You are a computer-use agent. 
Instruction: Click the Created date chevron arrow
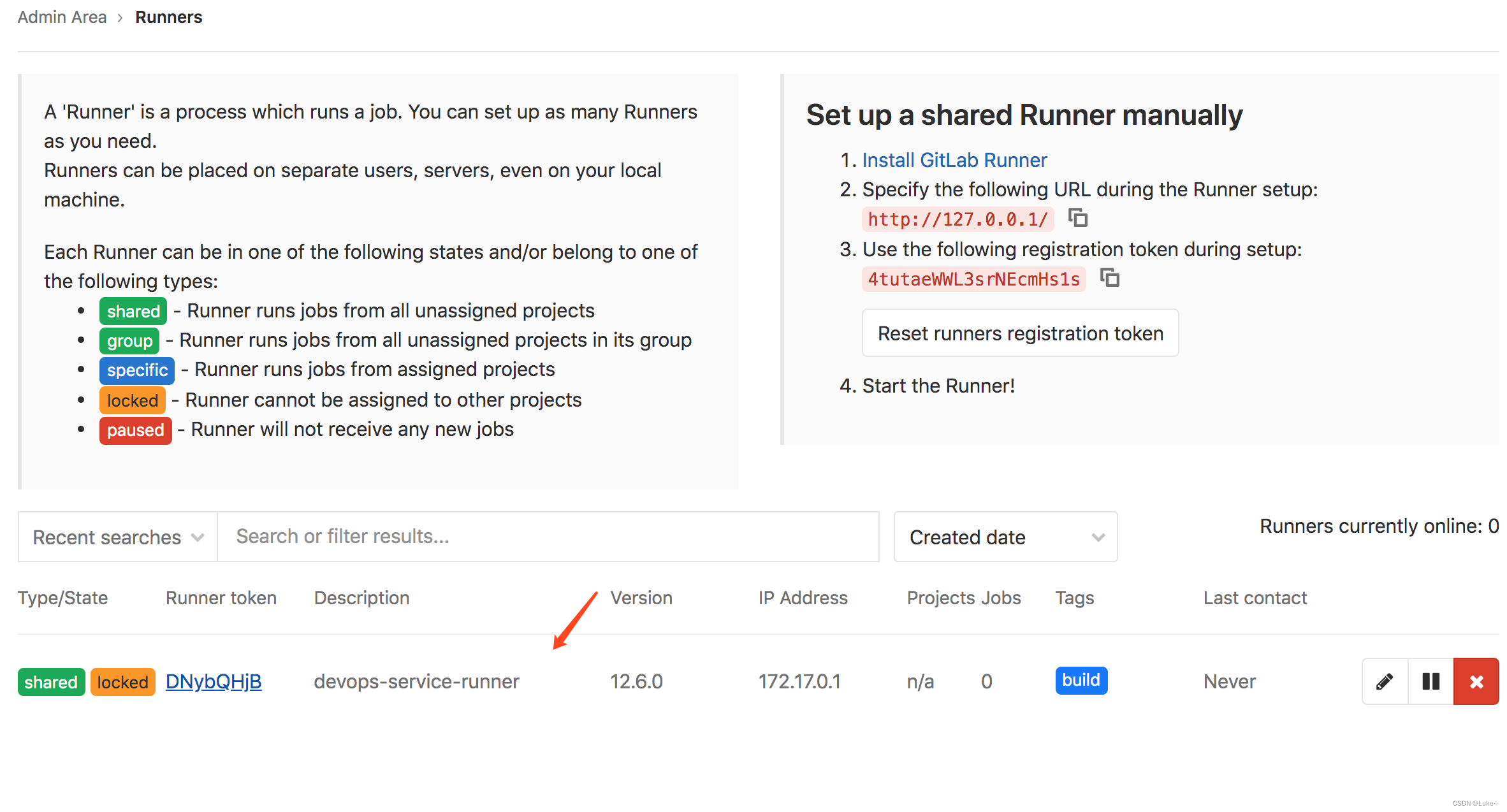tap(1098, 537)
